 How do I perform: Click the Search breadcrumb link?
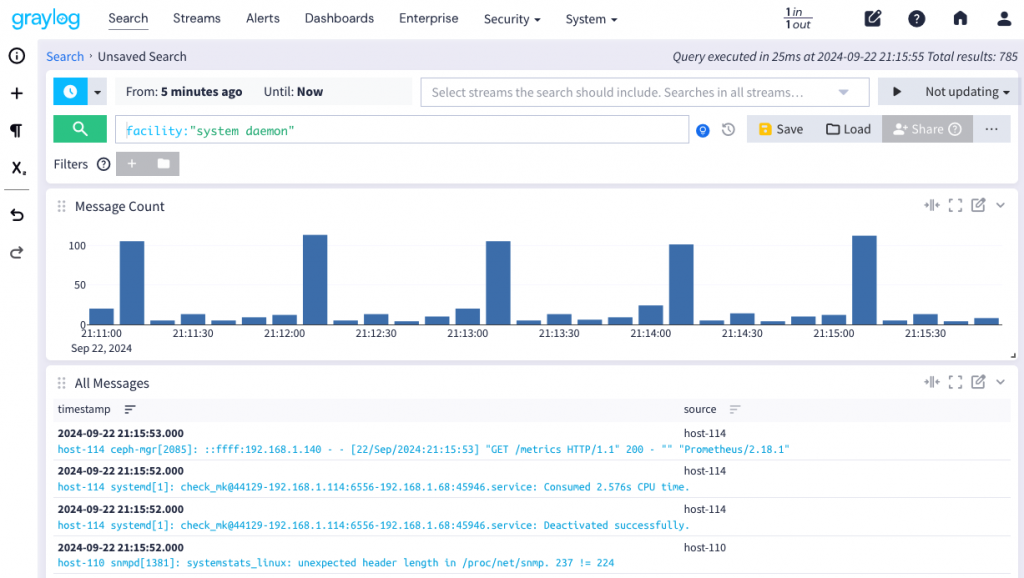(65, 56)
